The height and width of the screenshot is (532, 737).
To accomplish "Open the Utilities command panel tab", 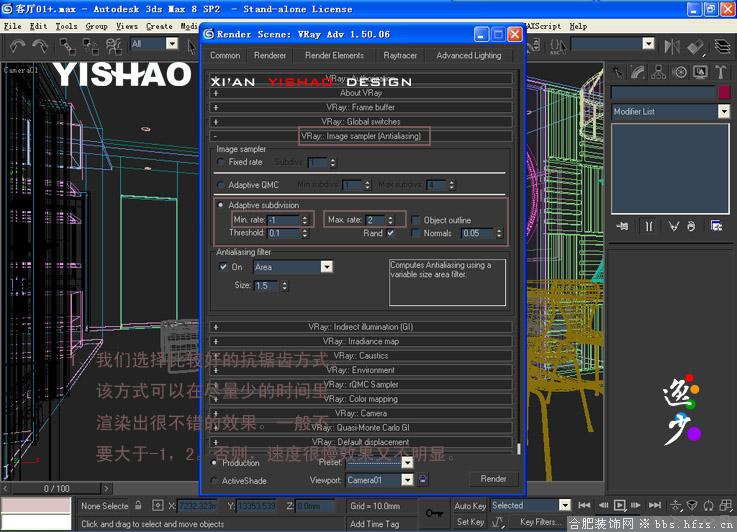I will 720,72.
